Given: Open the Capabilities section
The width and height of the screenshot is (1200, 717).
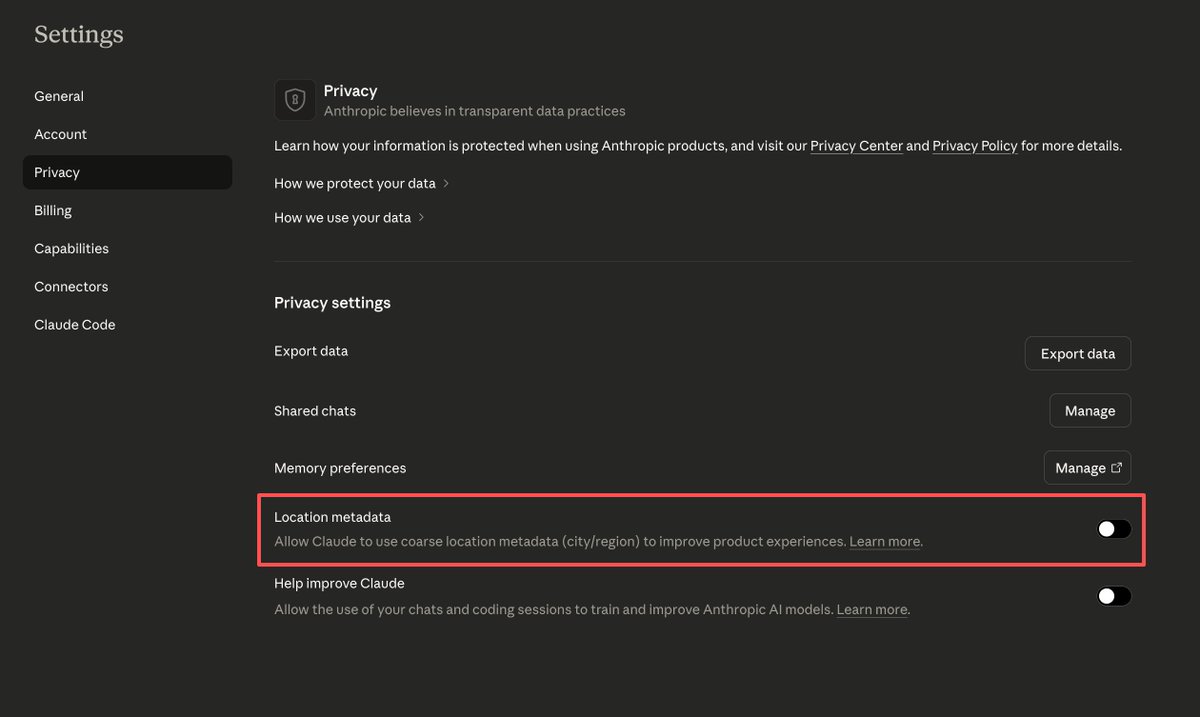Looking at the screenshot, I should 127,248.
